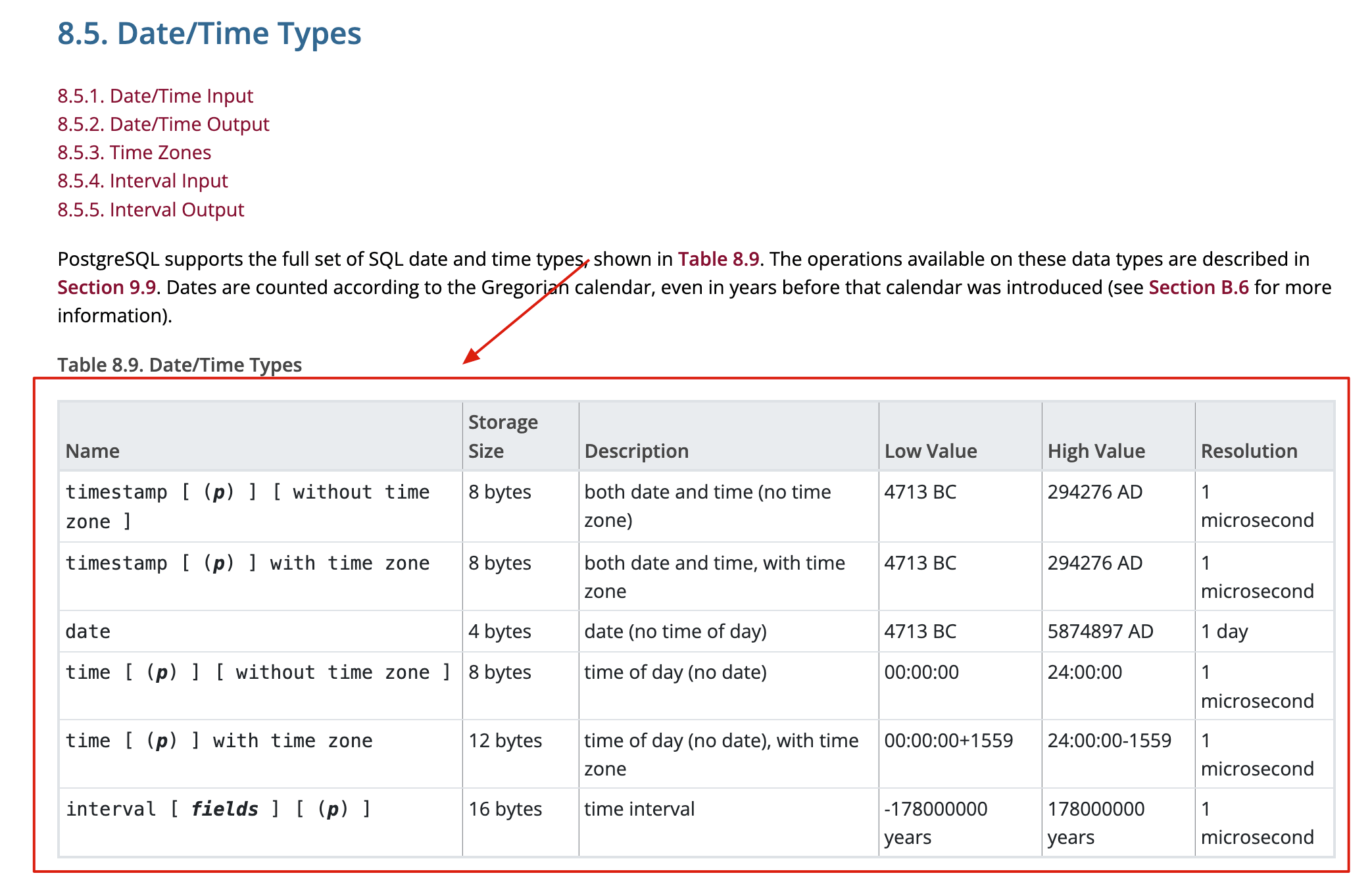Open the 8.5.2 Date/Time Output link
Image resolution: width=1372 pixels, height=888 pixels.
pos(163,124)
